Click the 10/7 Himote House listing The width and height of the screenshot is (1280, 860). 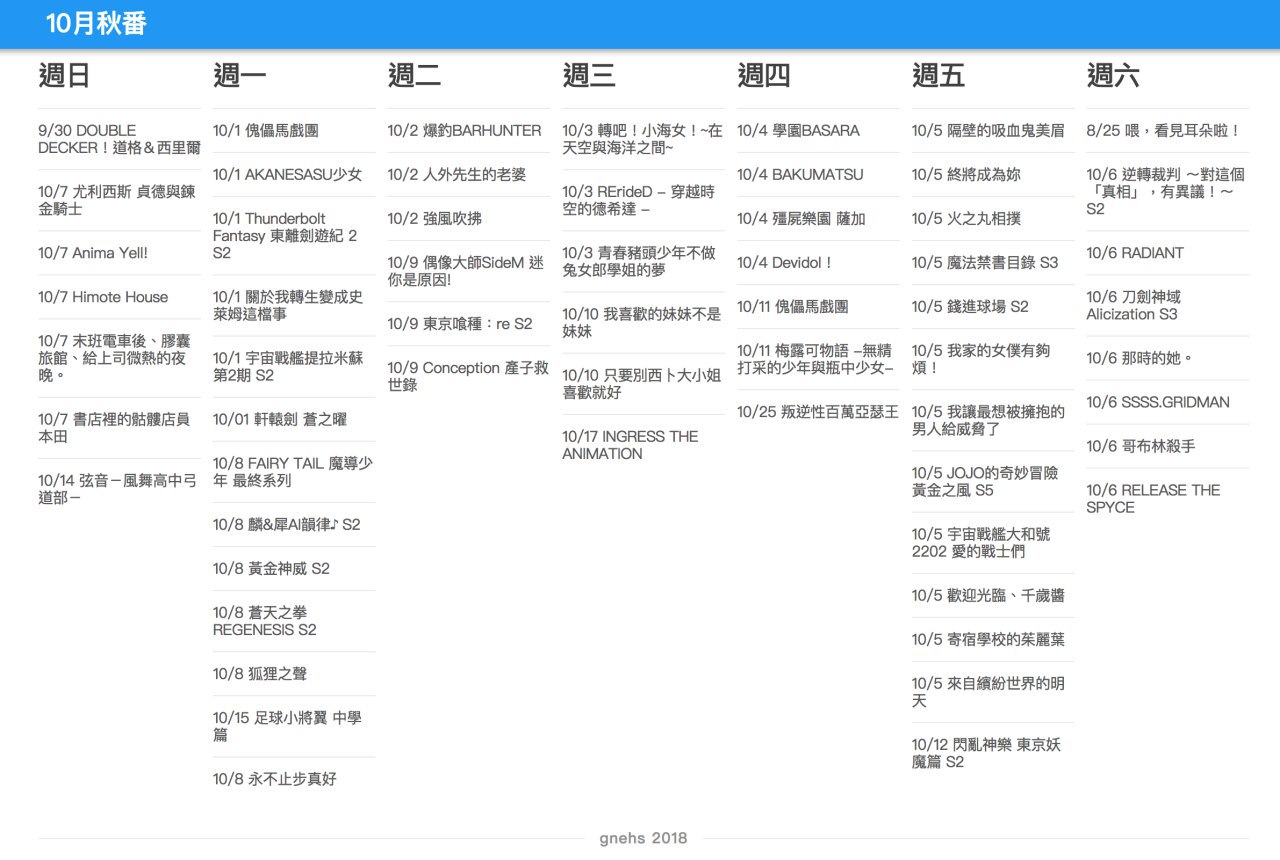103,297
